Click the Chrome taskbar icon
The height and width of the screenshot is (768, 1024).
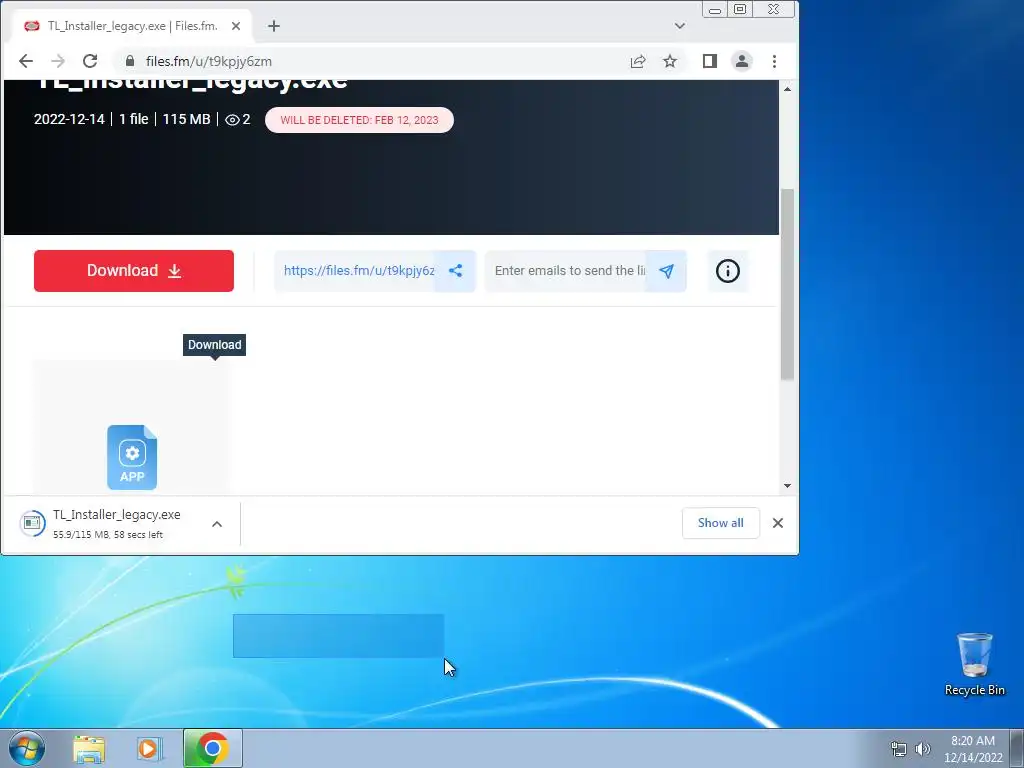pos(212,748)
